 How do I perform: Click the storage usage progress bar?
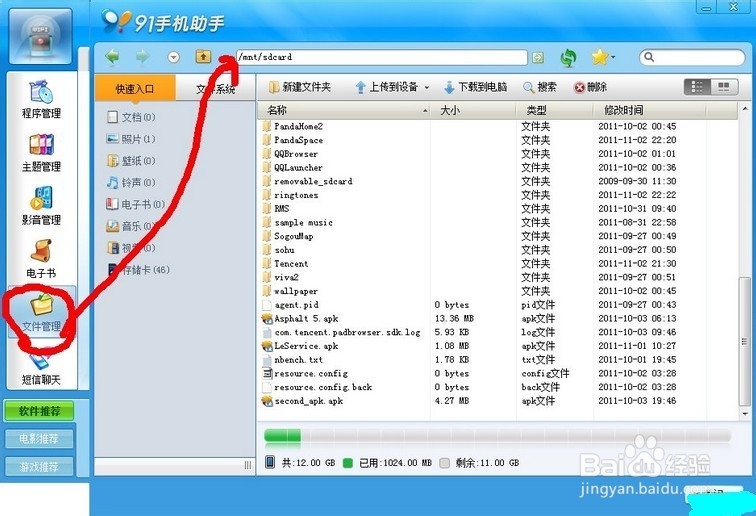[x=497, y=435]
